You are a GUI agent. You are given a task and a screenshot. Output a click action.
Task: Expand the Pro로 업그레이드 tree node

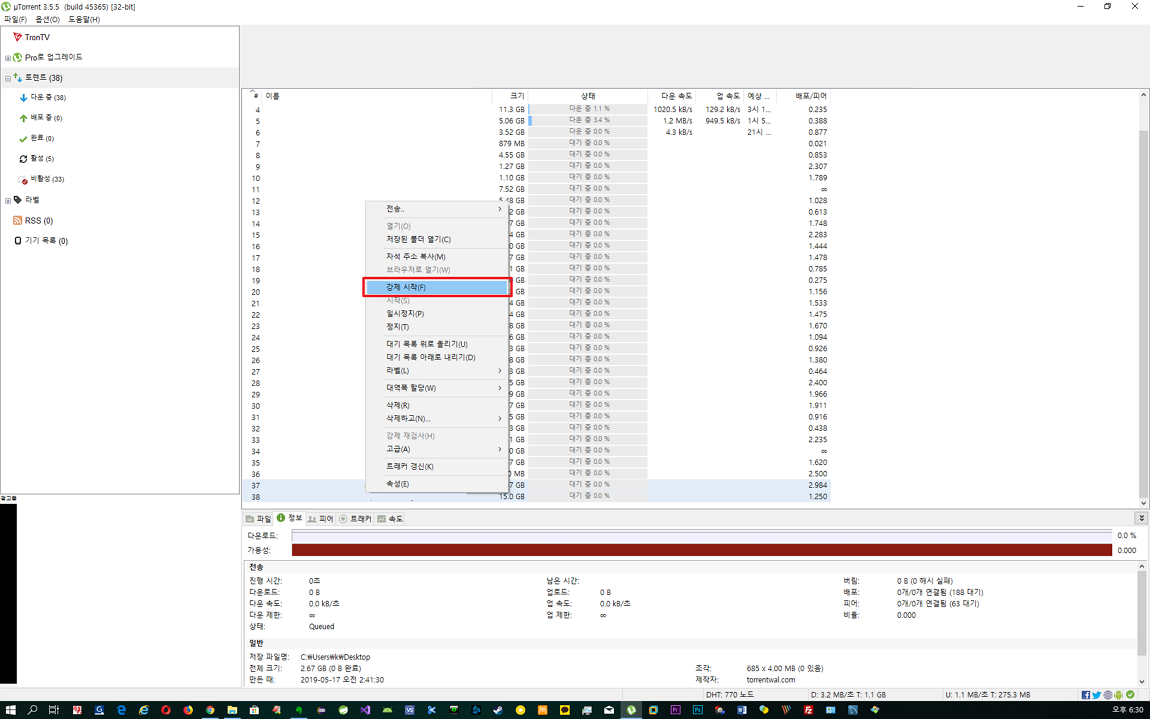(x=8, y=58)
